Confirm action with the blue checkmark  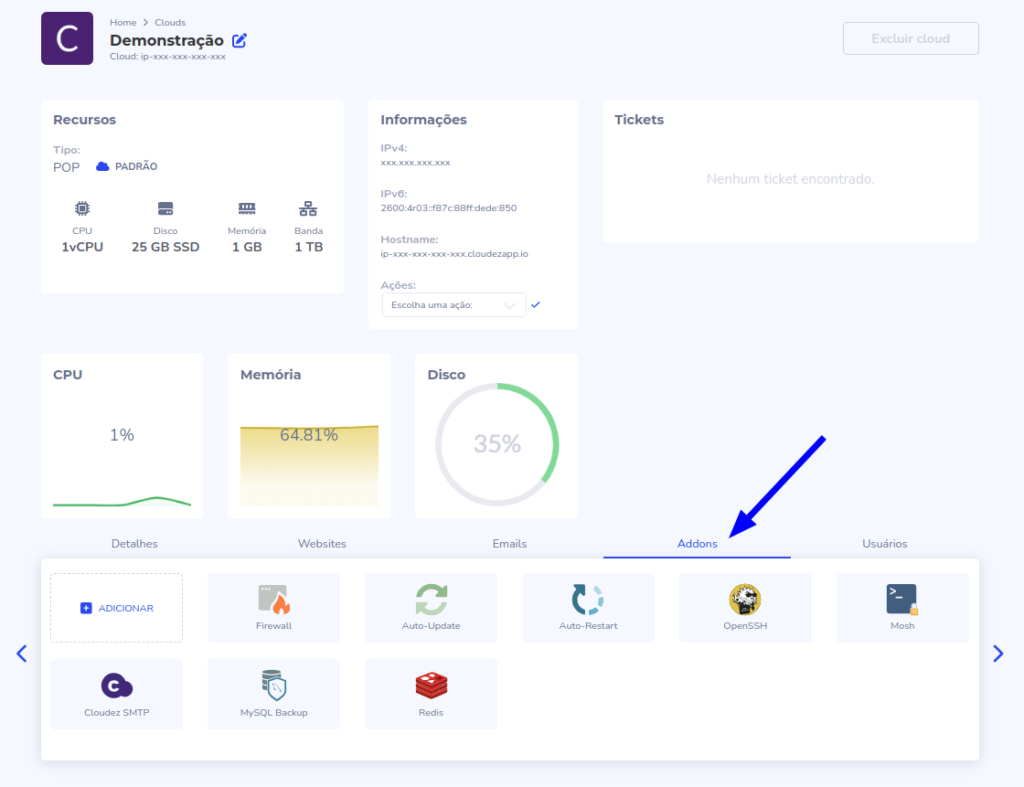(536, 304)
